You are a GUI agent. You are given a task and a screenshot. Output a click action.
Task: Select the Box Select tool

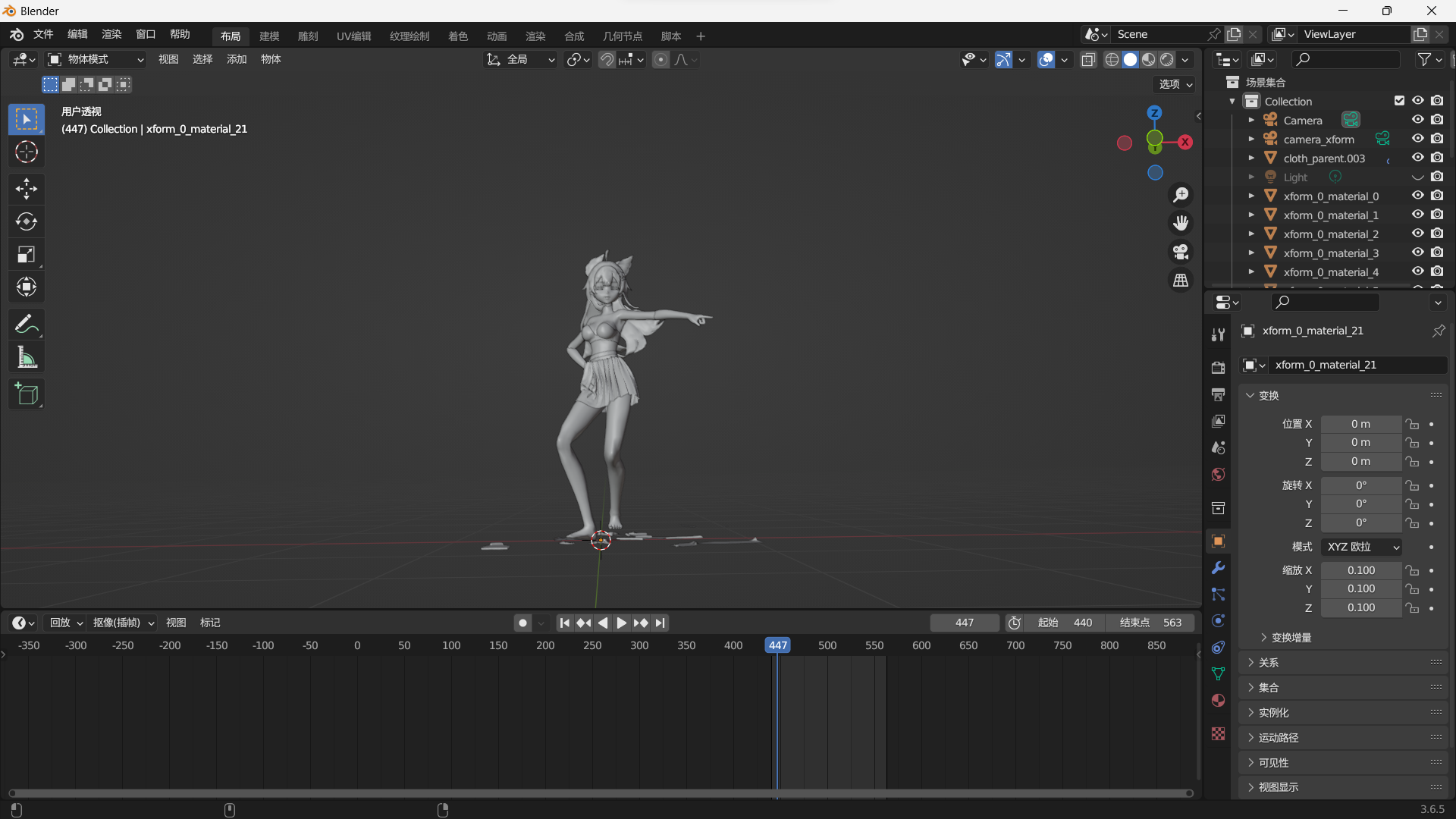click(x=27, y=120)
